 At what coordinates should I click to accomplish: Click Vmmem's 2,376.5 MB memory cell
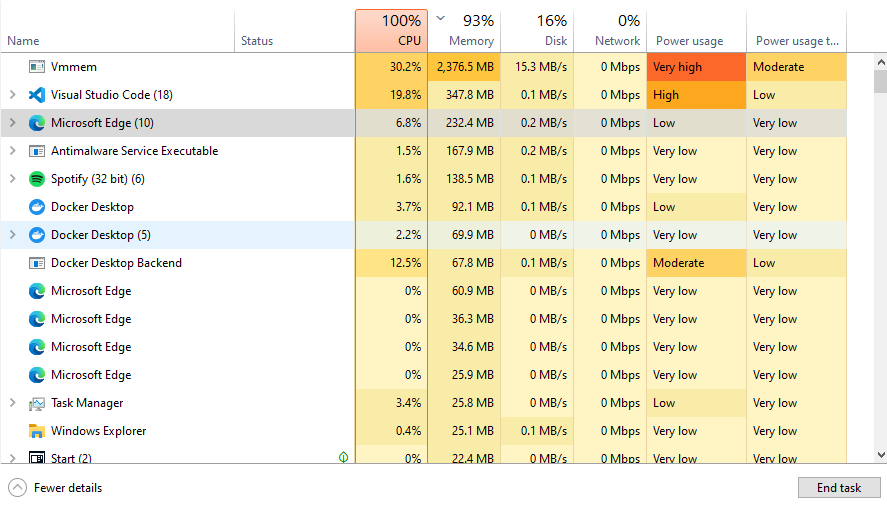click(x=464, y=67)
